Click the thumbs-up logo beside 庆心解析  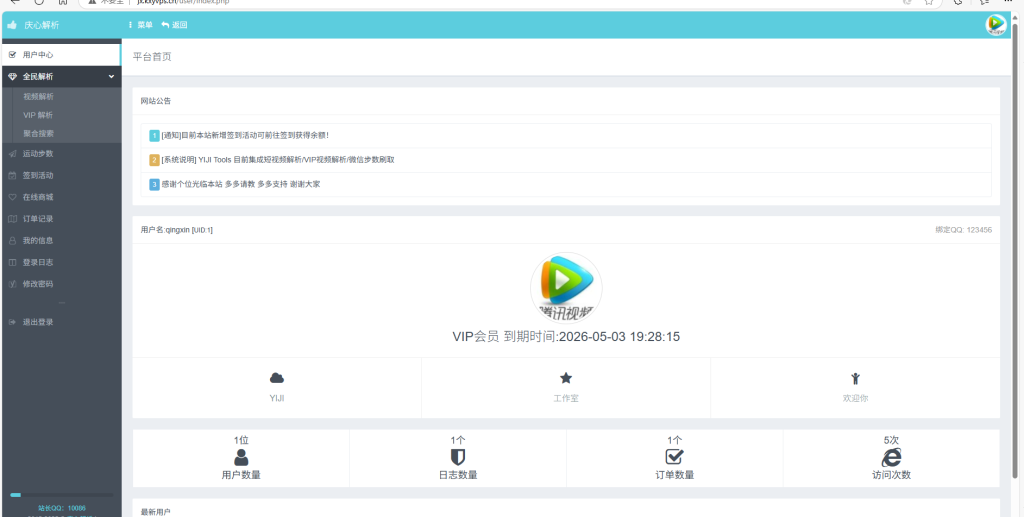coord(12,25)
